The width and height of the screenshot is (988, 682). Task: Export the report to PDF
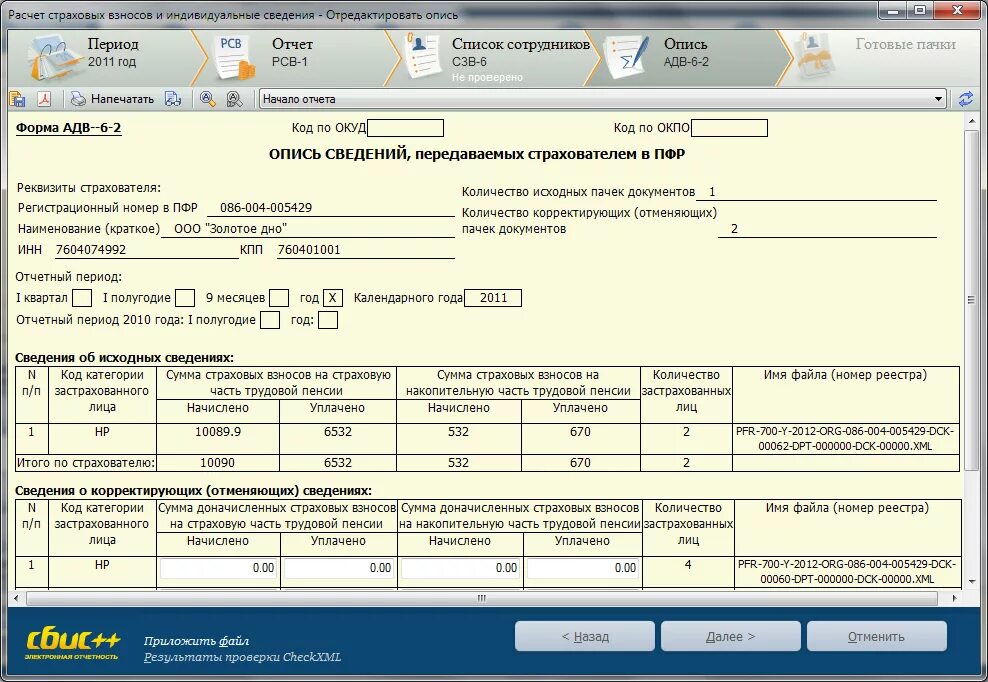[x=43, y=99]
